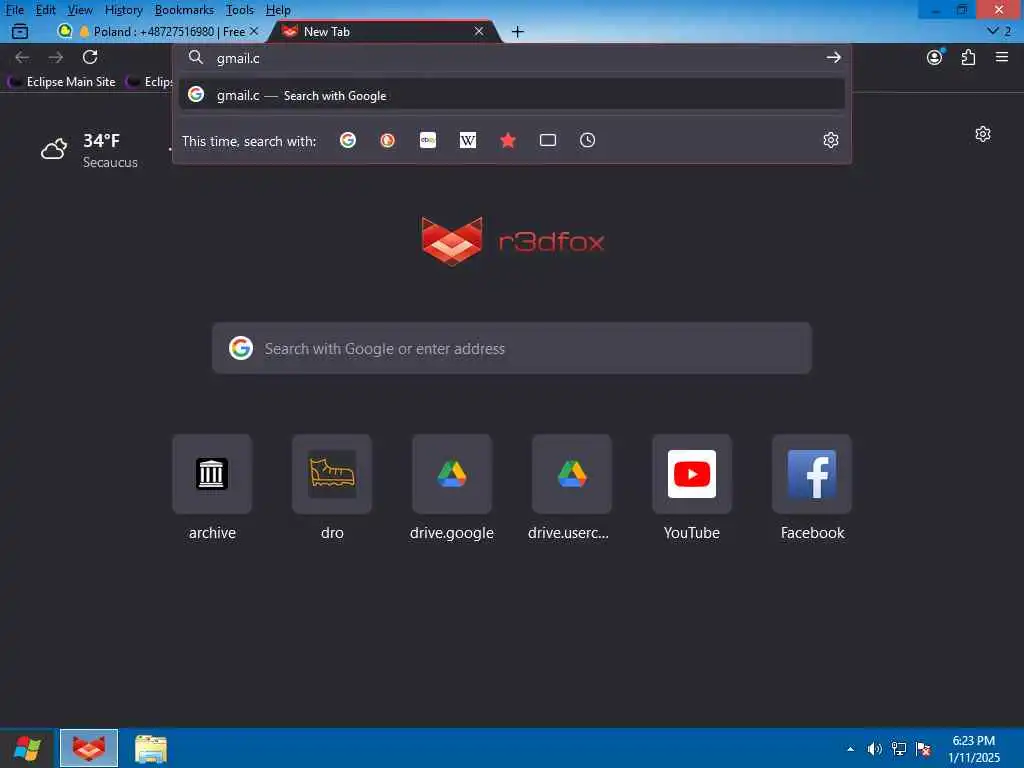Screen dimensions: 1024x768
Task: Search history with clock icon
Action: click(x=588, y=140)
